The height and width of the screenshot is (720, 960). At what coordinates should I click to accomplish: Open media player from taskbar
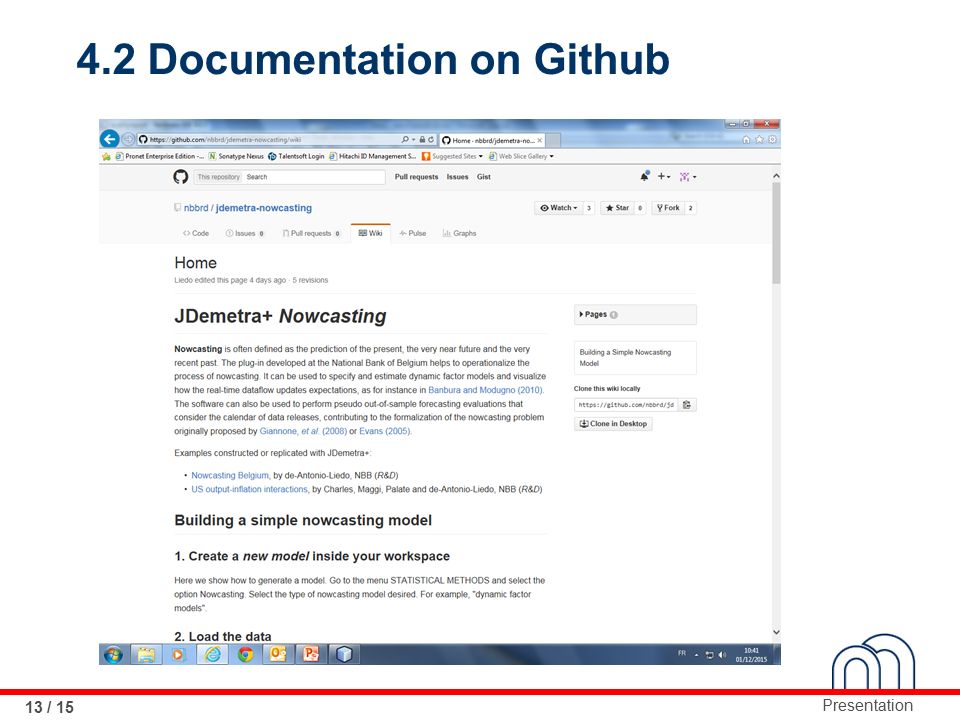(x=178, y=654)
